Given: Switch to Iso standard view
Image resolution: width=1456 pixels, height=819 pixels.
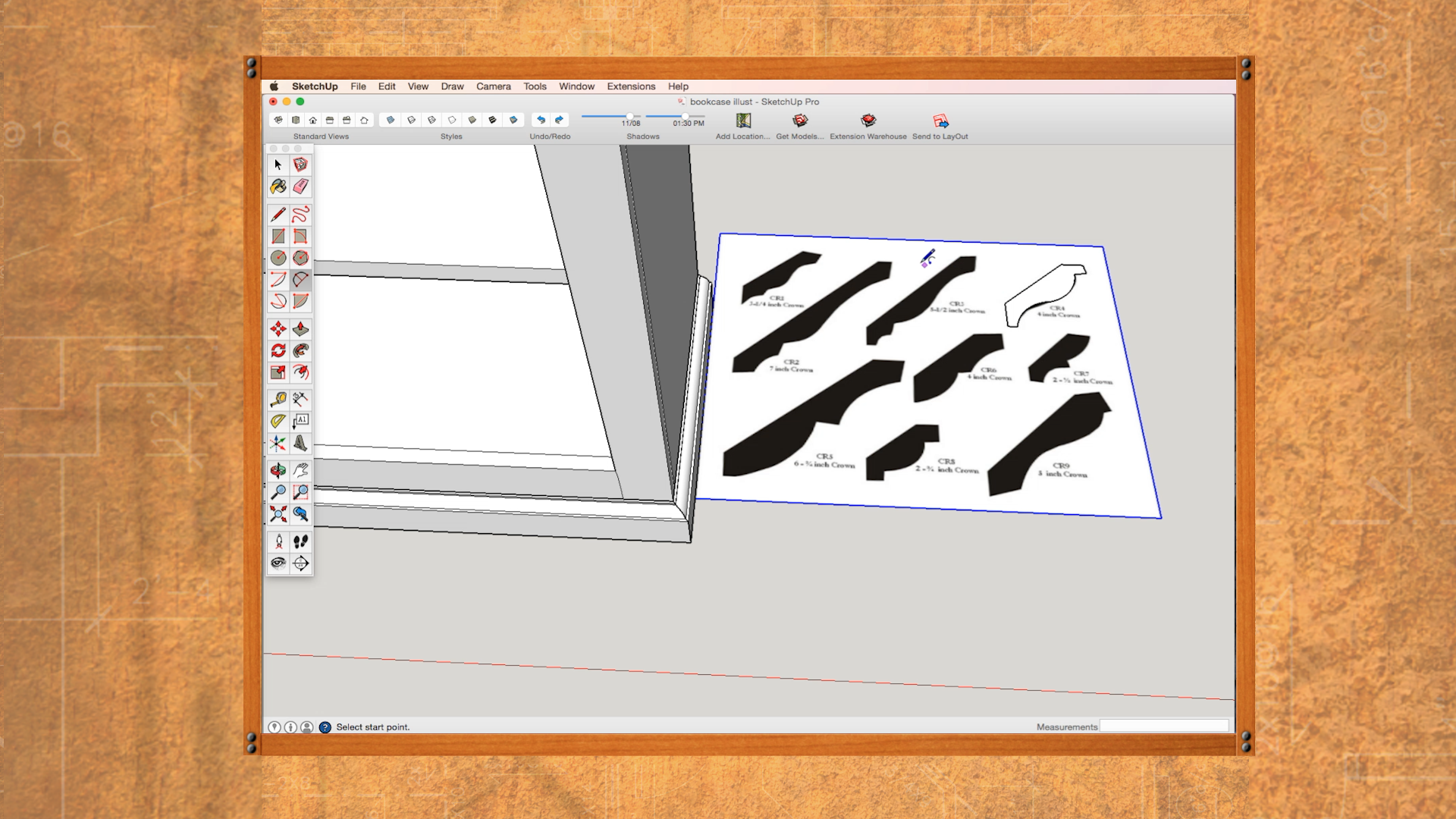Looking at the screenshot, I should click(278, 120).
